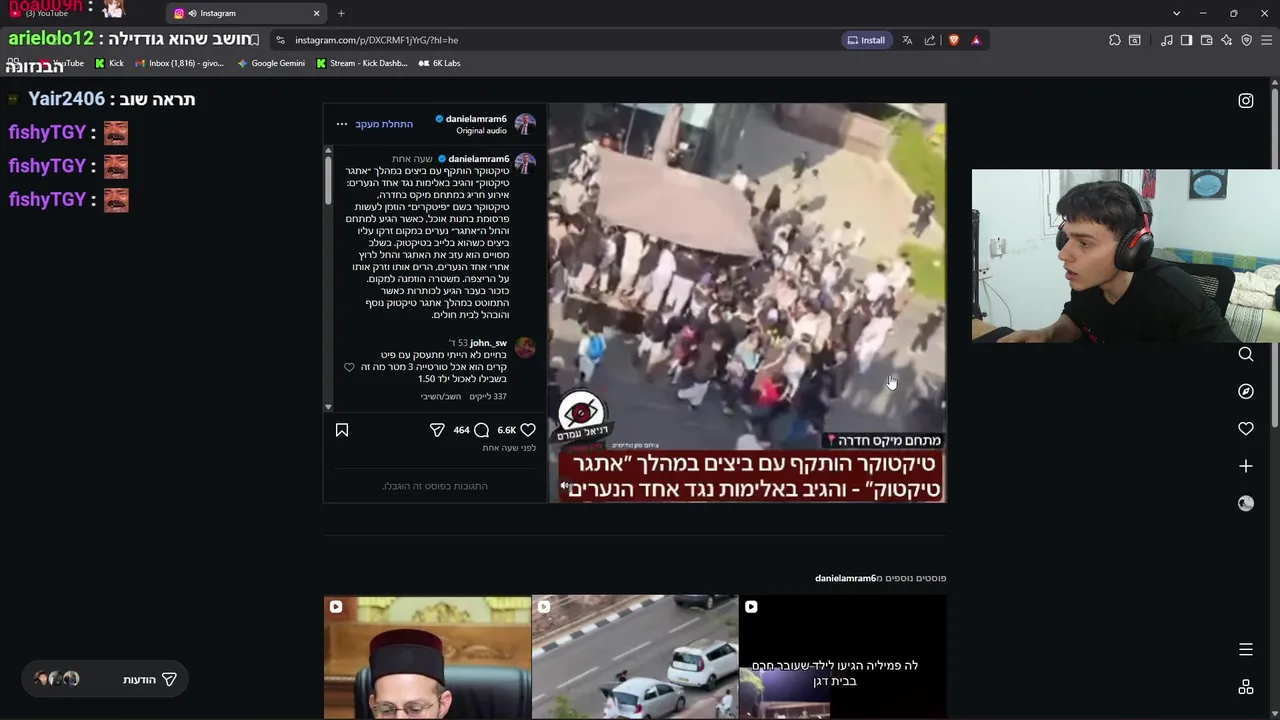This screenshot has height=720, width=1280.
Task: Share this page via toolbar share icon
Action: tap(930, 40)
